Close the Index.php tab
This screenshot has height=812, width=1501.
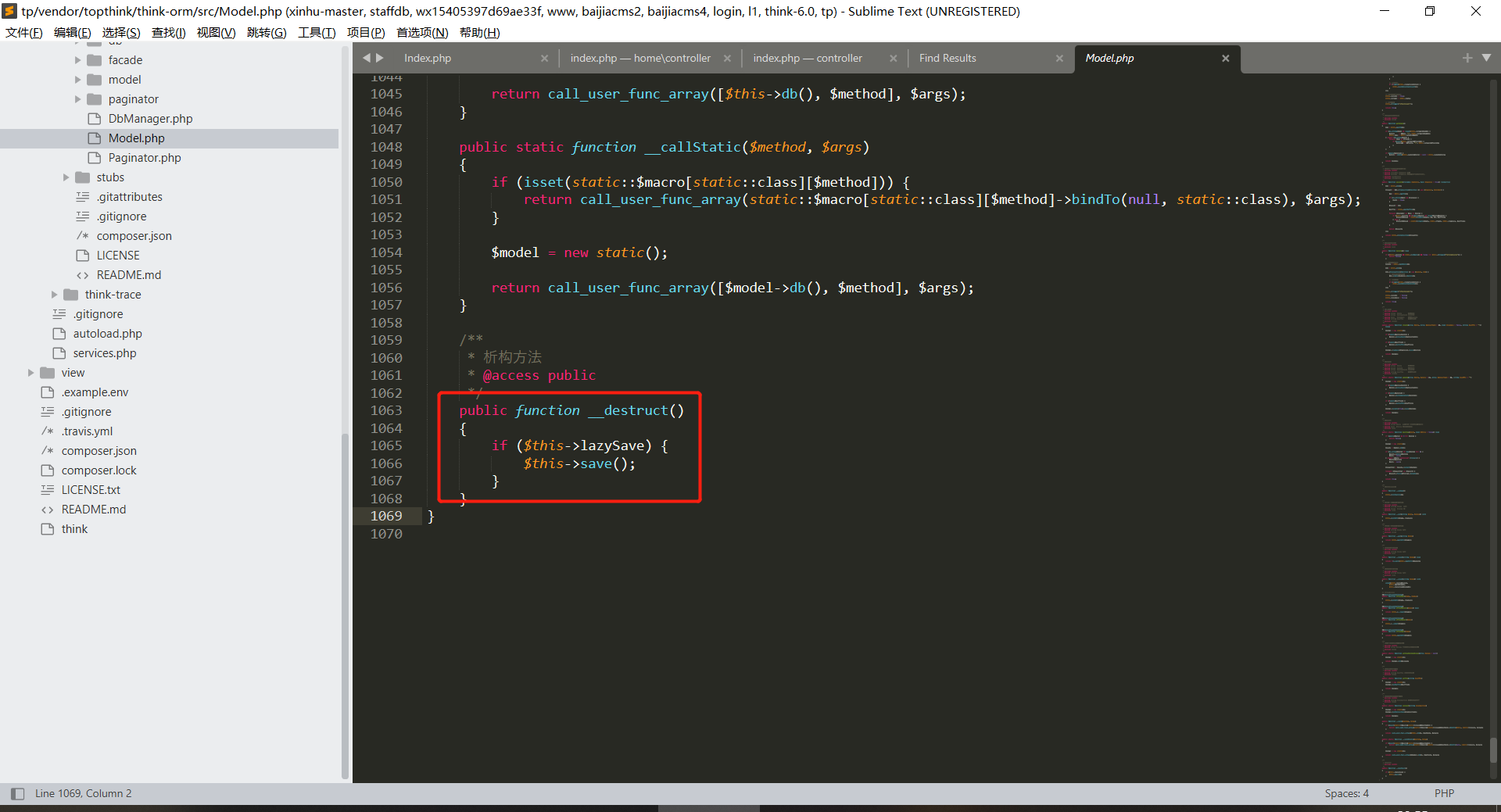pos(544,59)
